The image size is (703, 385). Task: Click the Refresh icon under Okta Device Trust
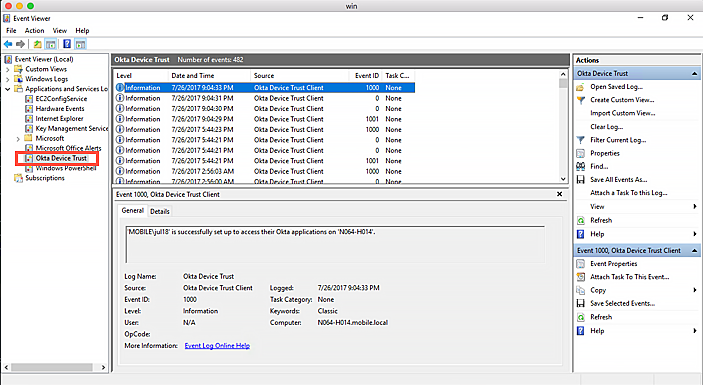pyautogui.click(x=581, y=220)
